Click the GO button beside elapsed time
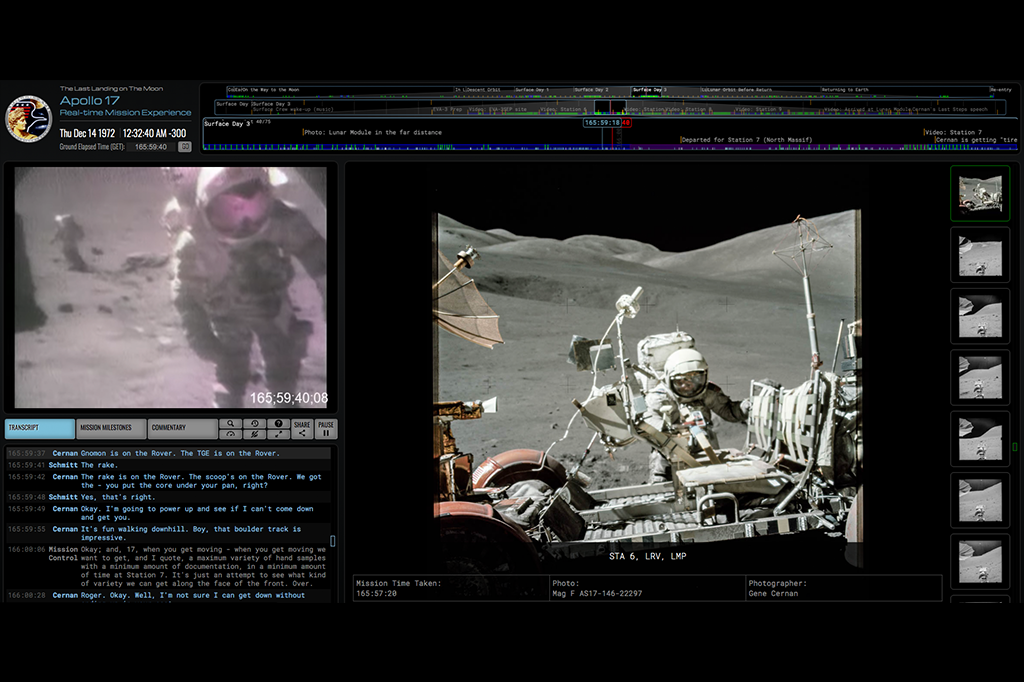 tap(185, 147)
